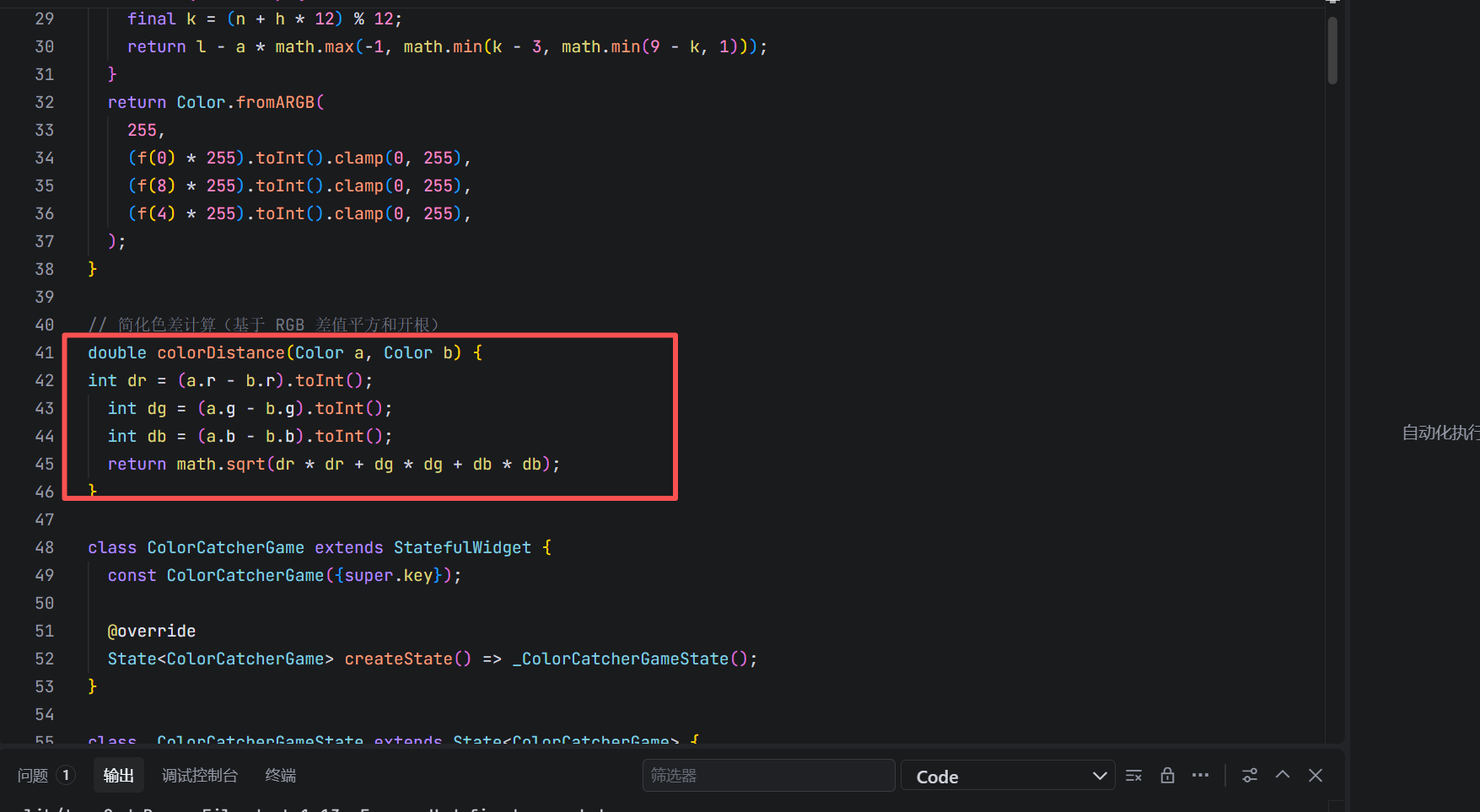Viewport: 1480px width, 812px height.
Task: Click the comment on line 40
Action: (x=263, y=325)
